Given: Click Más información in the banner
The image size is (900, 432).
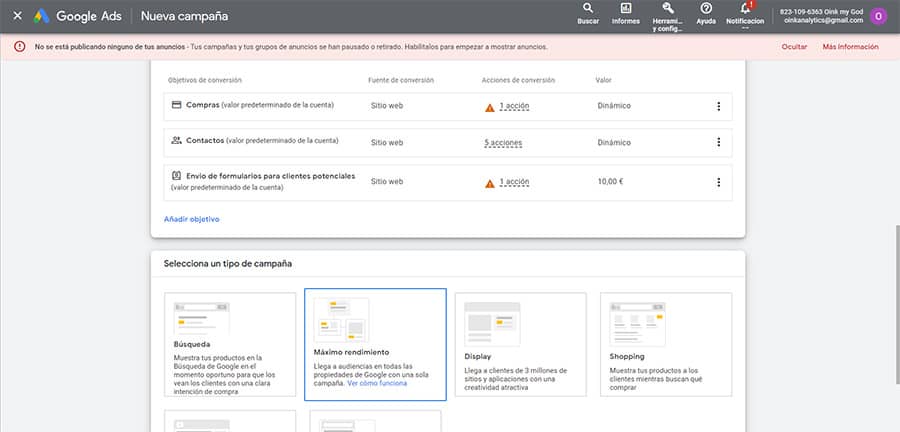Looking at the screenshot, I should 850,47.
